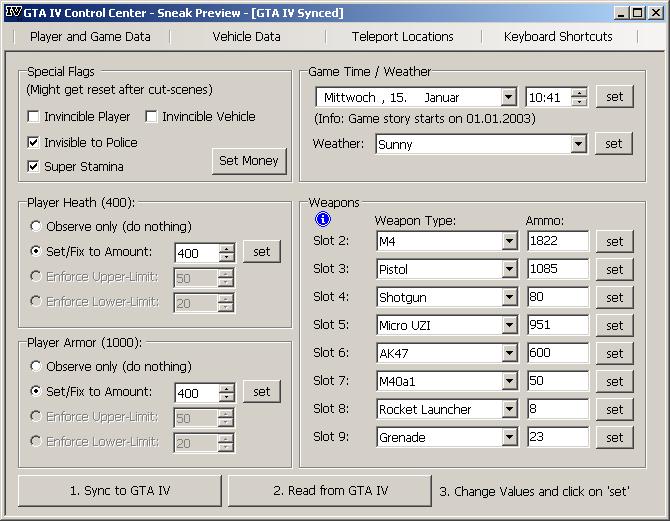Select Set/Fix to Amount for Player Armor

pos(36,391)
